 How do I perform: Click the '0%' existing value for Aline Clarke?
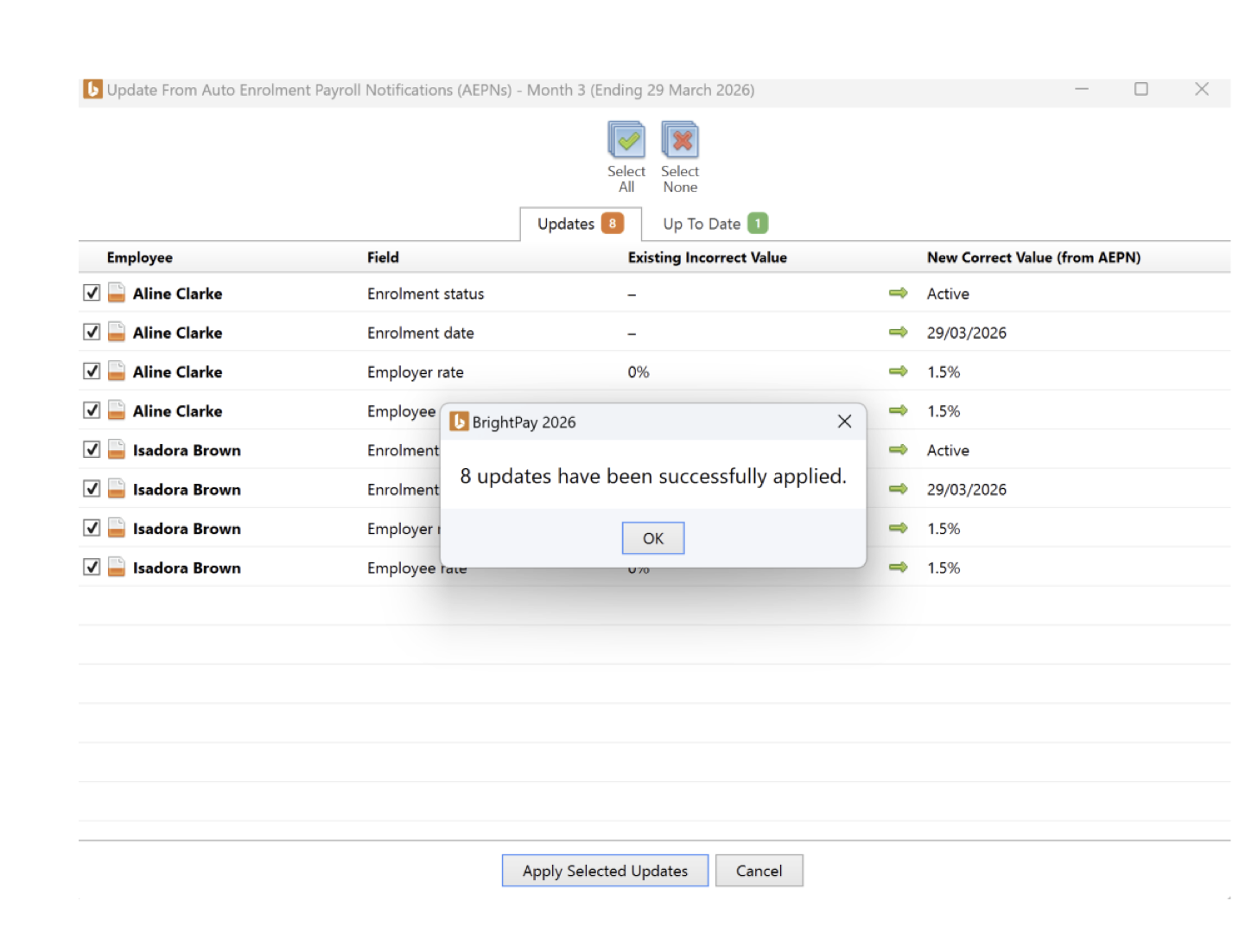[639, 372]
